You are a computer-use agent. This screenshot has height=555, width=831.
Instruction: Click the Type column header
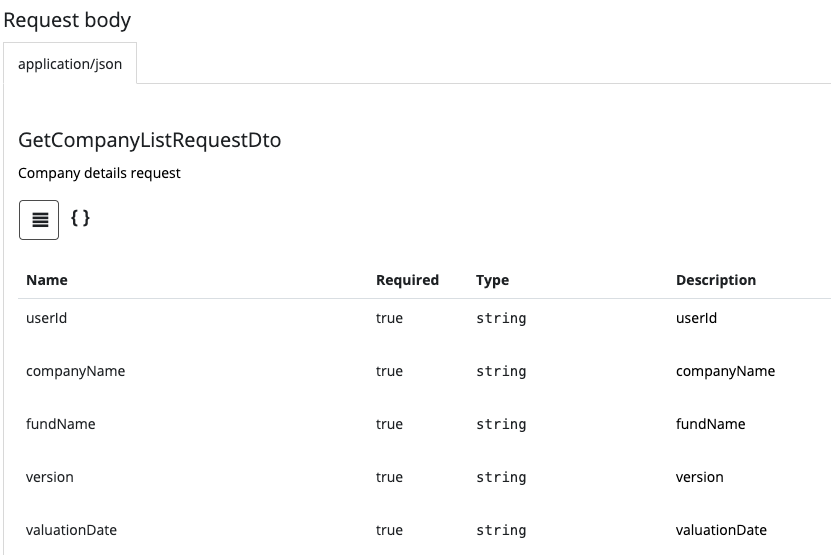click(x=492, y=280)
